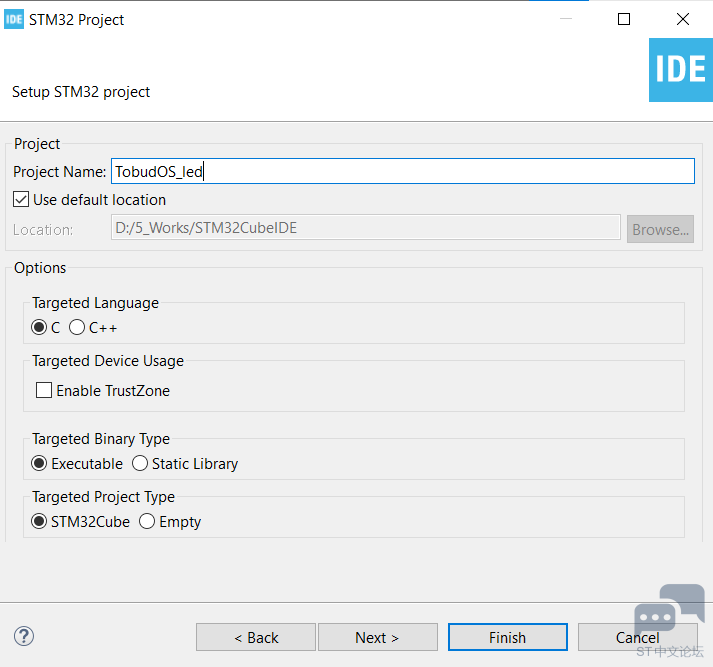Minimize the STM32 Project dialog

pos(566,19)
